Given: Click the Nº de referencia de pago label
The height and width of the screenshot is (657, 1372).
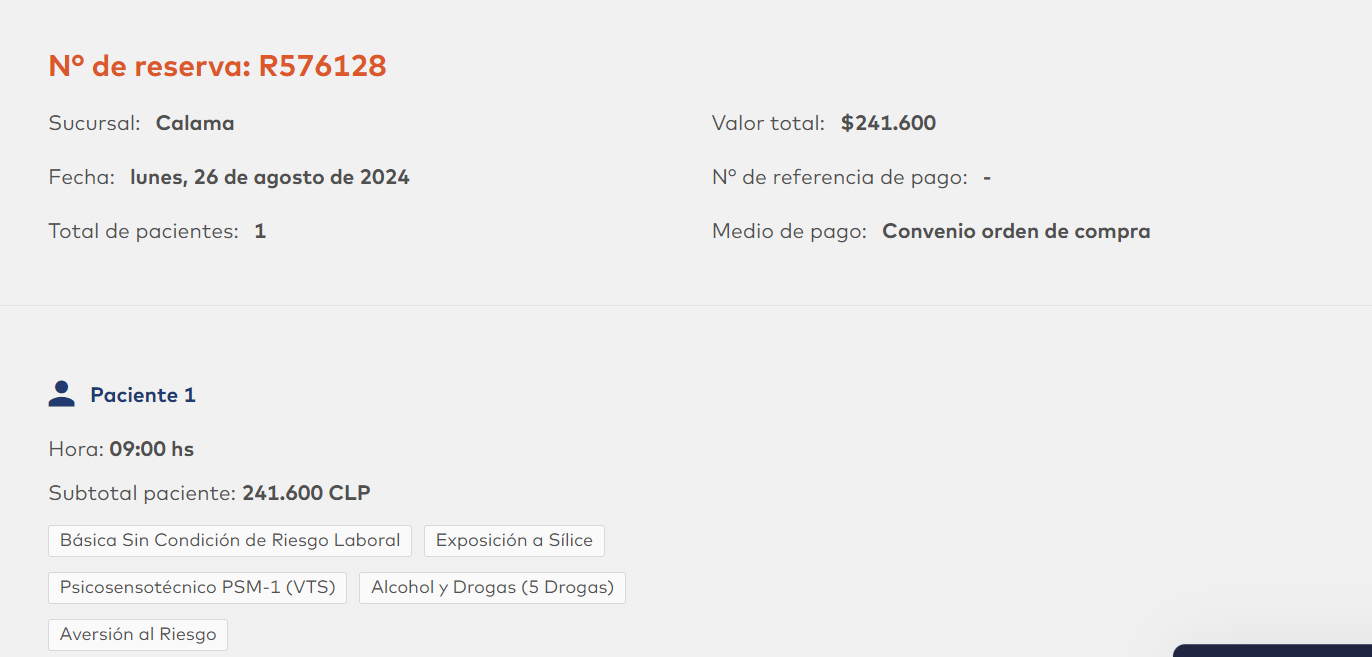Looking at the screenshot, I should (x=840, y=178).
